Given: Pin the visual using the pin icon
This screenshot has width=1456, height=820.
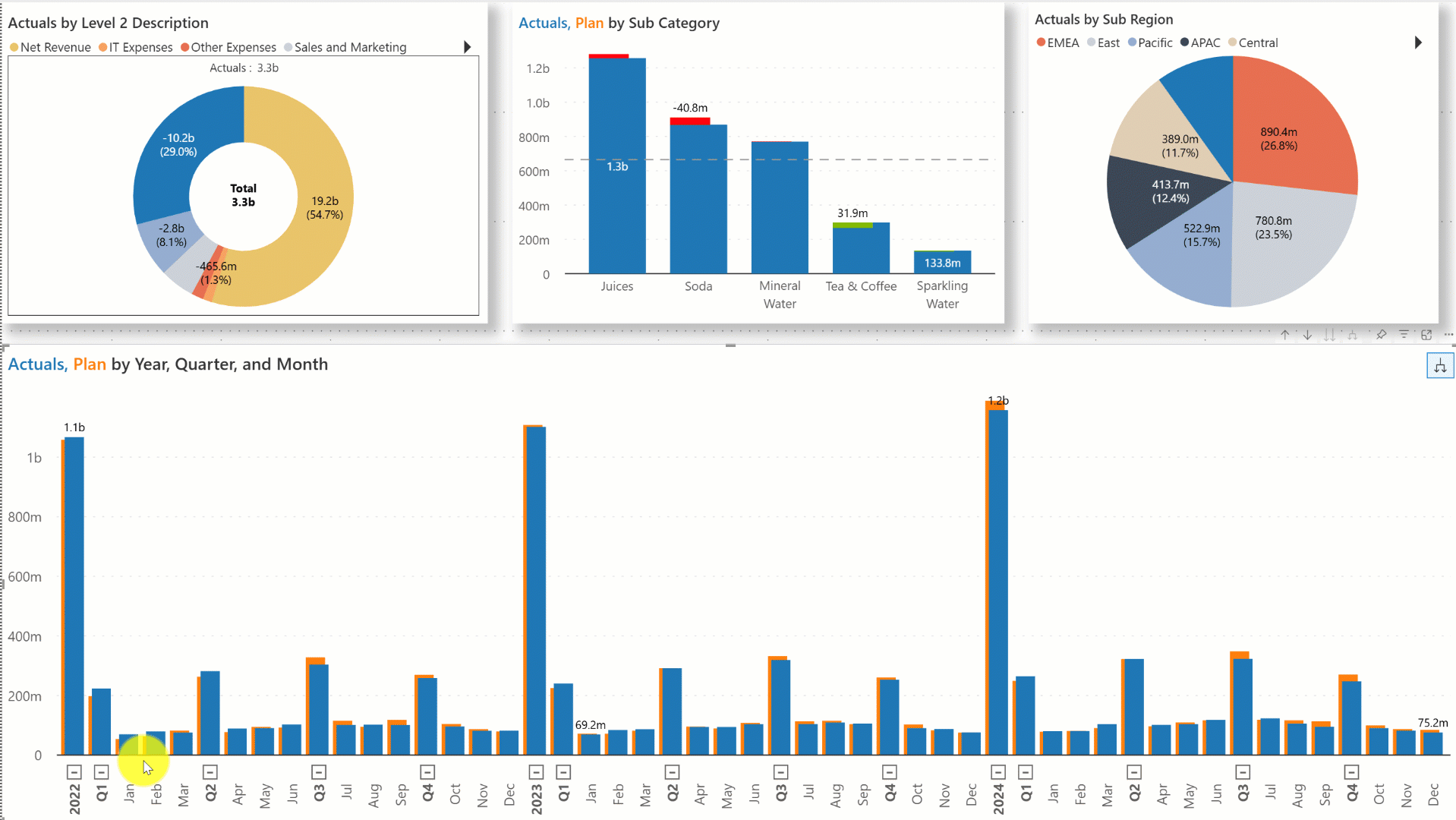Looking at the screenshot, I should tap(1381, 335).
